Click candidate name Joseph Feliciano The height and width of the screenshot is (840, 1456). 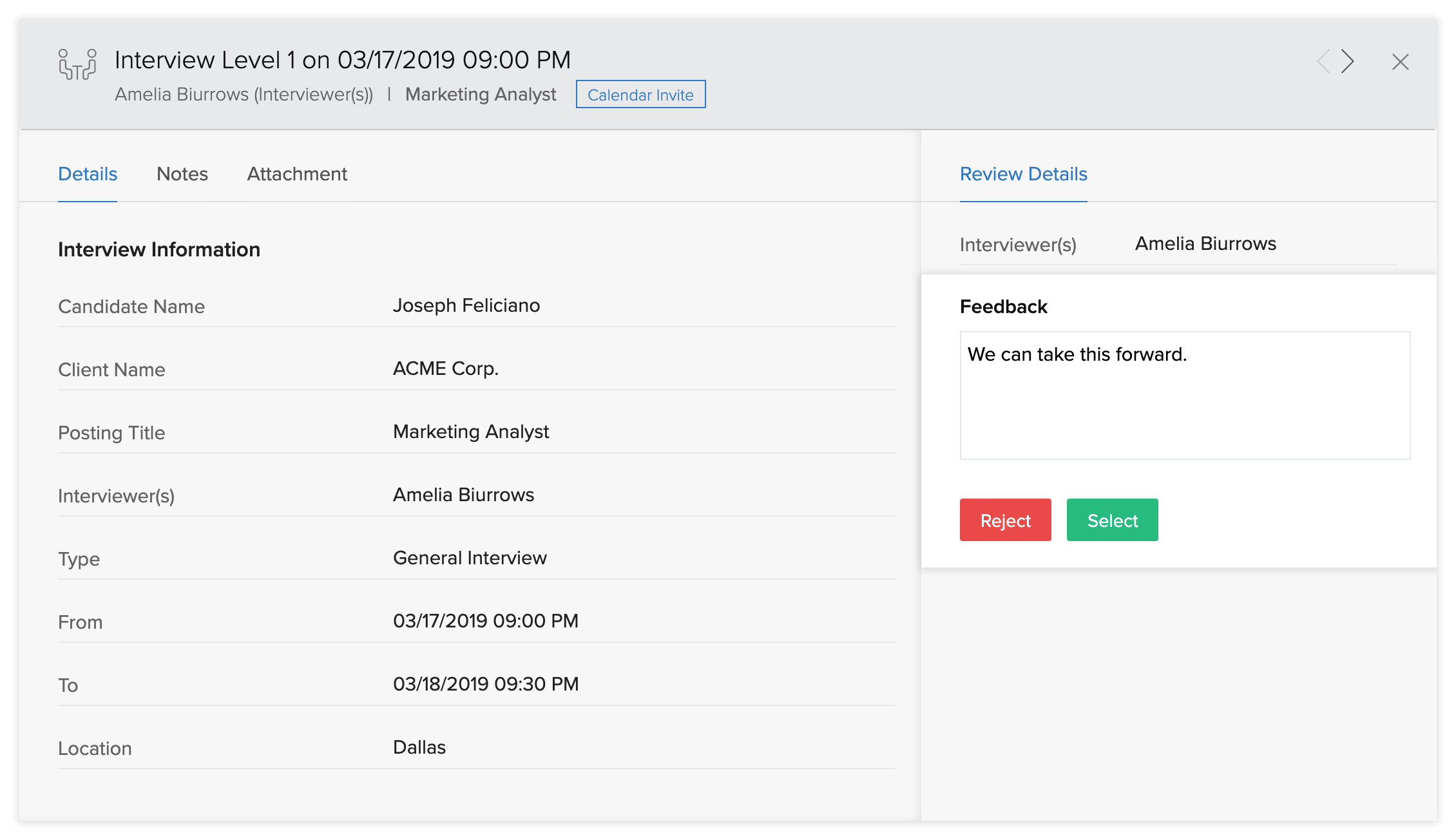(x=466, y=305)
